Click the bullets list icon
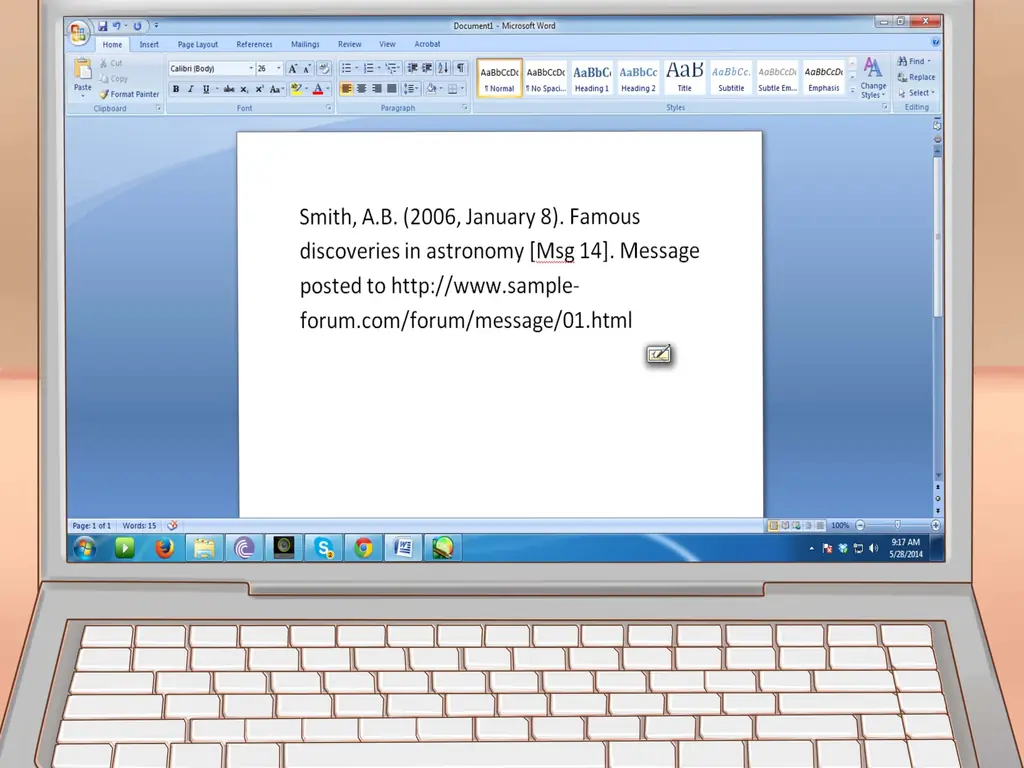 point(347,68)
